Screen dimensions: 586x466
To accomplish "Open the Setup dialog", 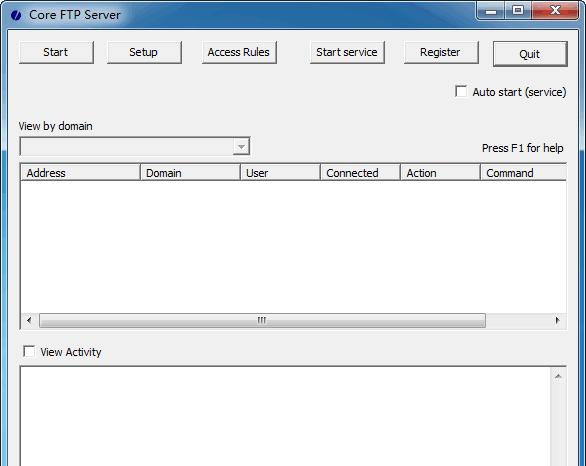I will point(144,52).
